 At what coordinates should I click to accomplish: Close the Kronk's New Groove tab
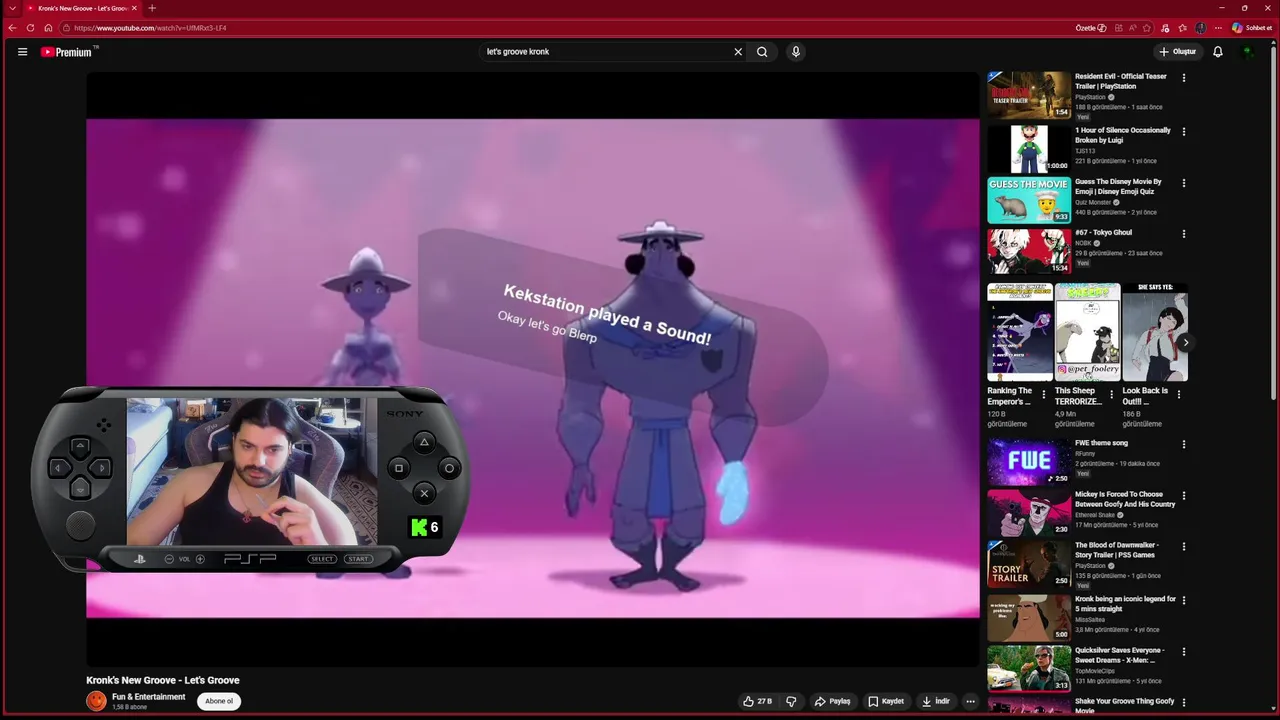(134, 8)
